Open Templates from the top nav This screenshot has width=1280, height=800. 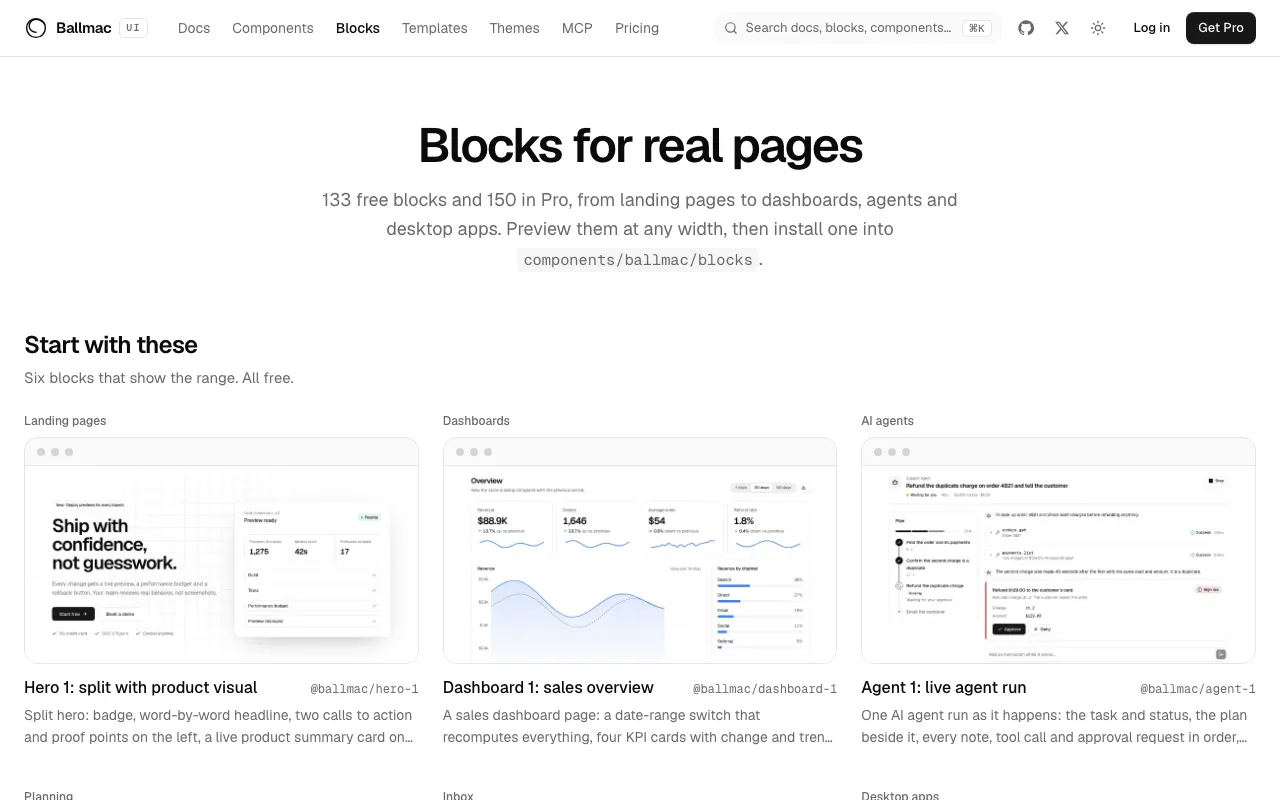[435, 28]
